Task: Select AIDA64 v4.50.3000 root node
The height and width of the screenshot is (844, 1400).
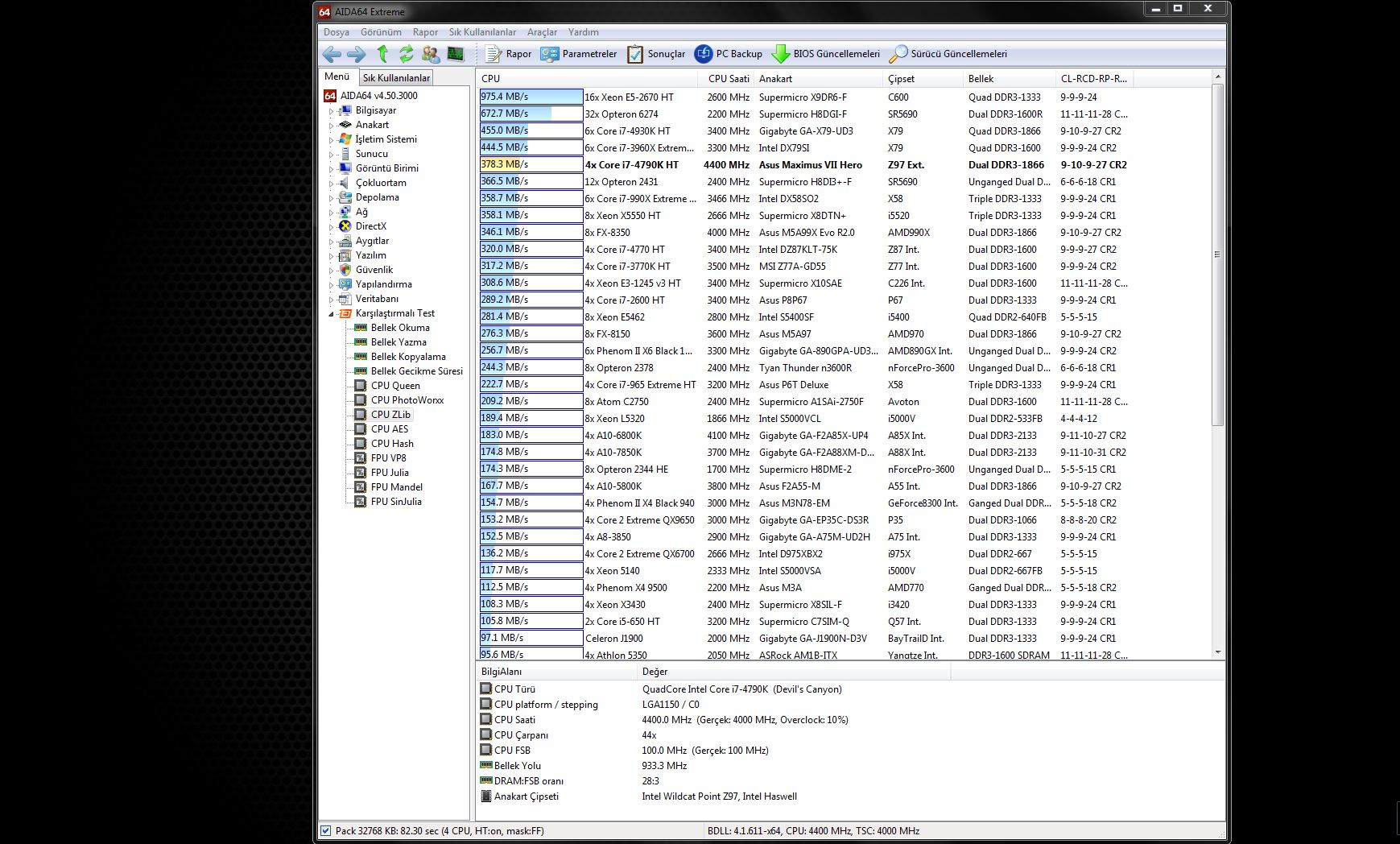Action: click(x=378, y=96)
